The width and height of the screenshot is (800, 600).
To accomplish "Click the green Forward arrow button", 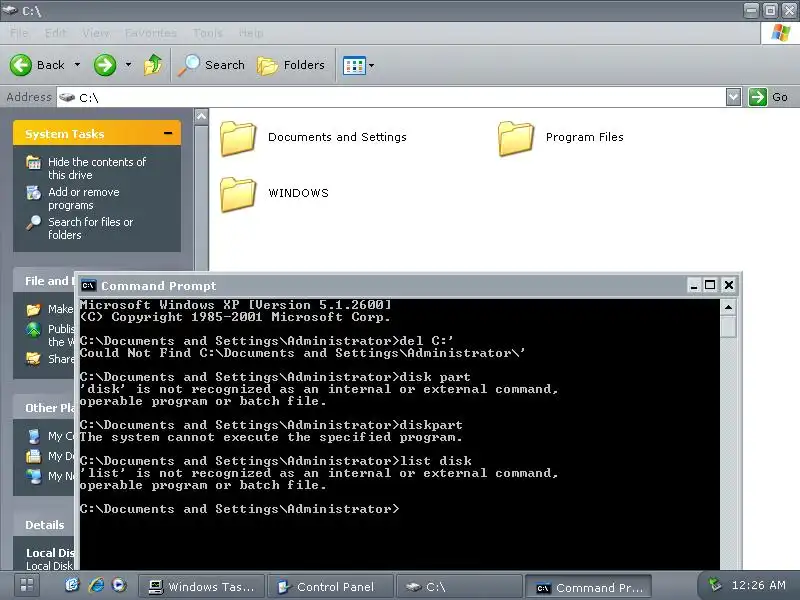I will click(105, 65).
